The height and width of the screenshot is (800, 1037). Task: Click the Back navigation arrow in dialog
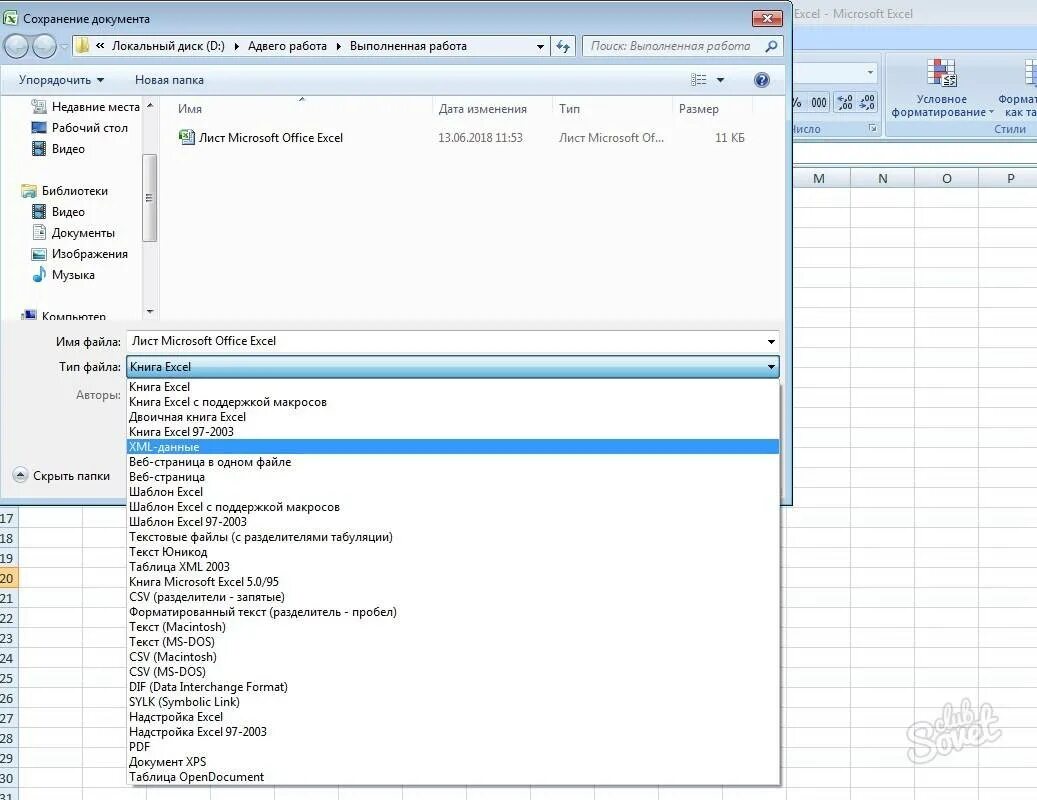17,46
